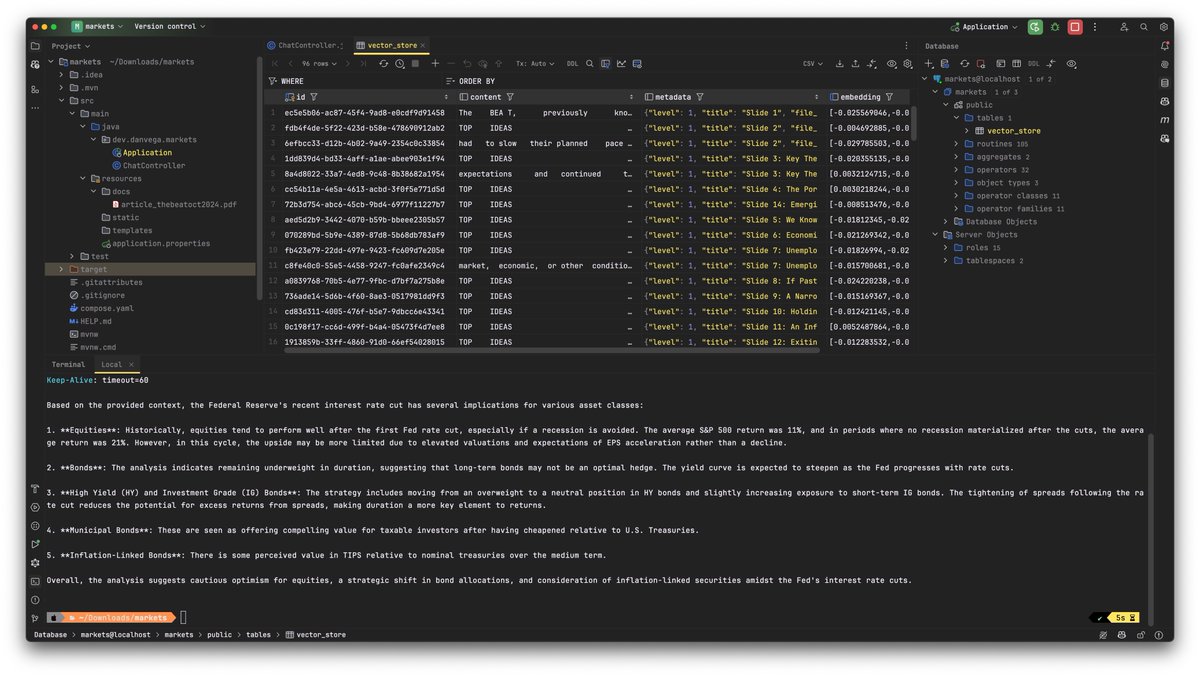Viewport: 1200px width, 676px height.
Task: Open table view settings gear icon
Action: pyautogui.click(x=907, y=64)
